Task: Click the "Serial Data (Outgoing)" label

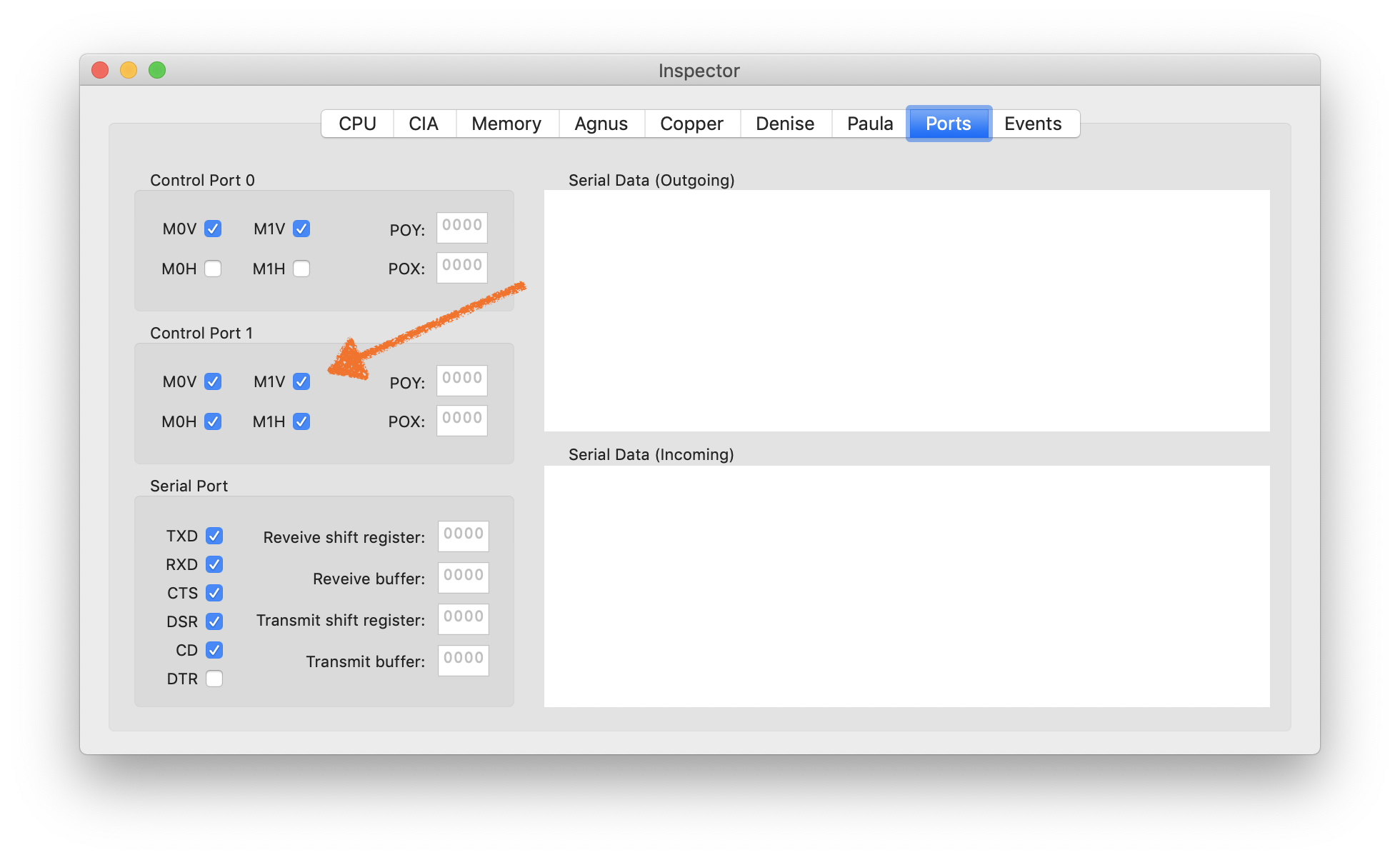Action: point(651,180)
